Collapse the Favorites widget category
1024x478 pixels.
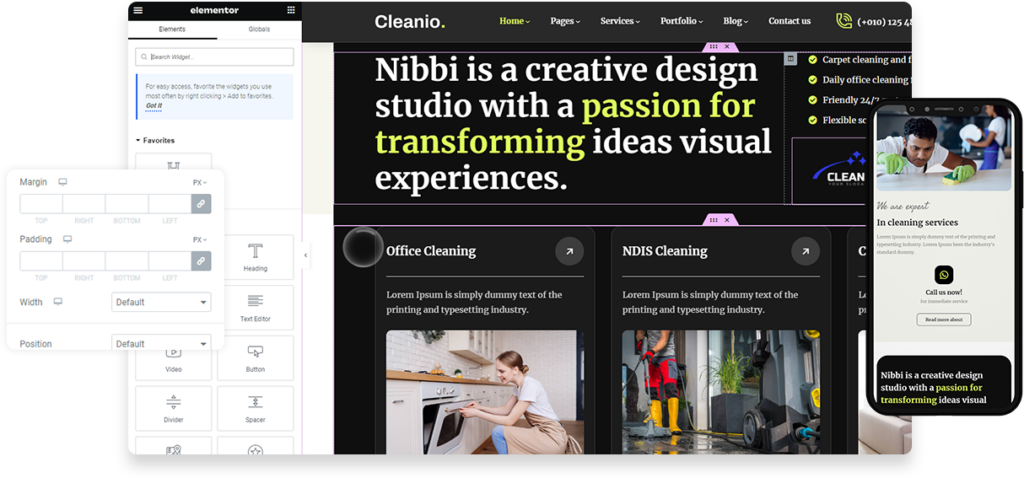click(155, 140)
